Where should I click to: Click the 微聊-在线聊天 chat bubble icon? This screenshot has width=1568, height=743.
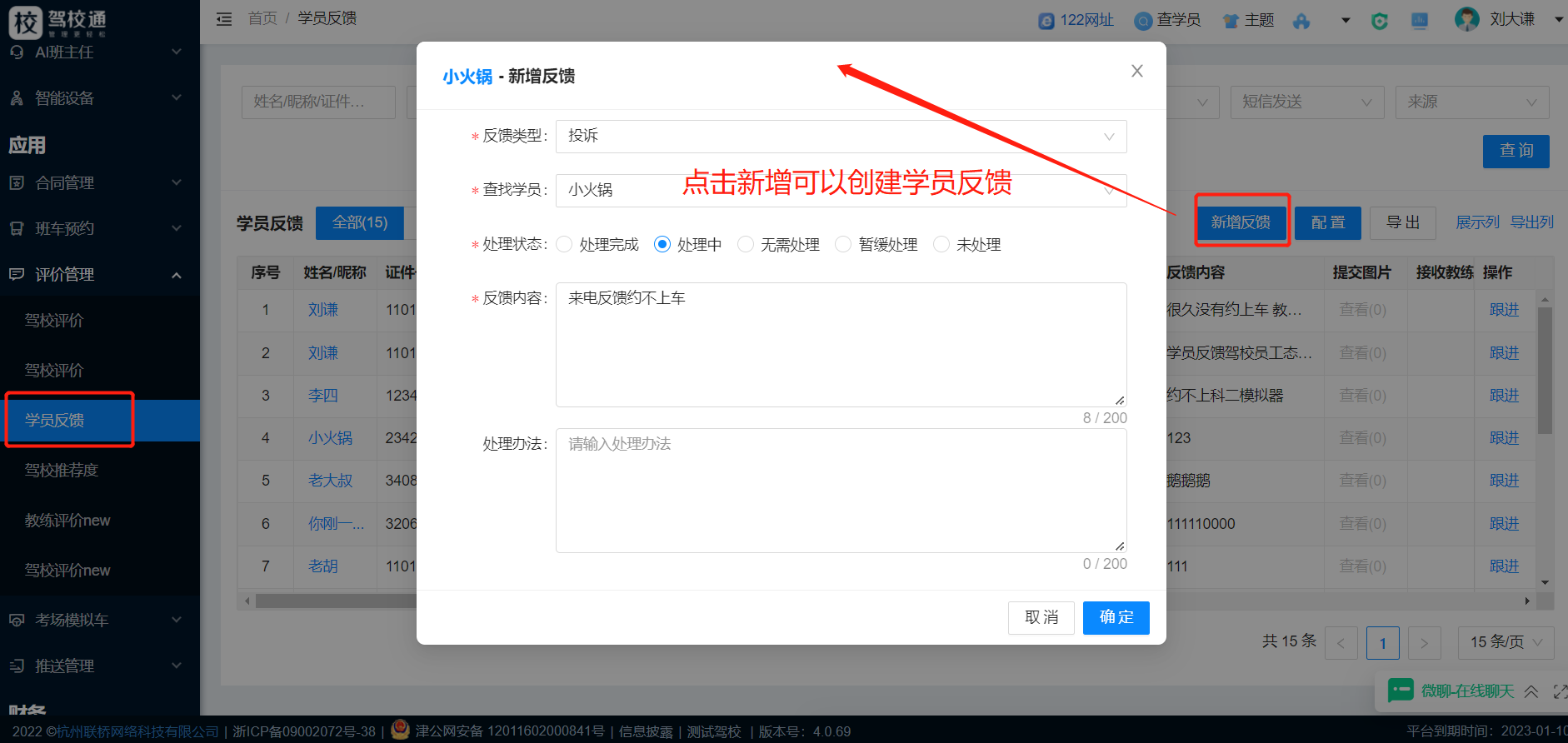pyautogui.click(x=1401, y=691)
